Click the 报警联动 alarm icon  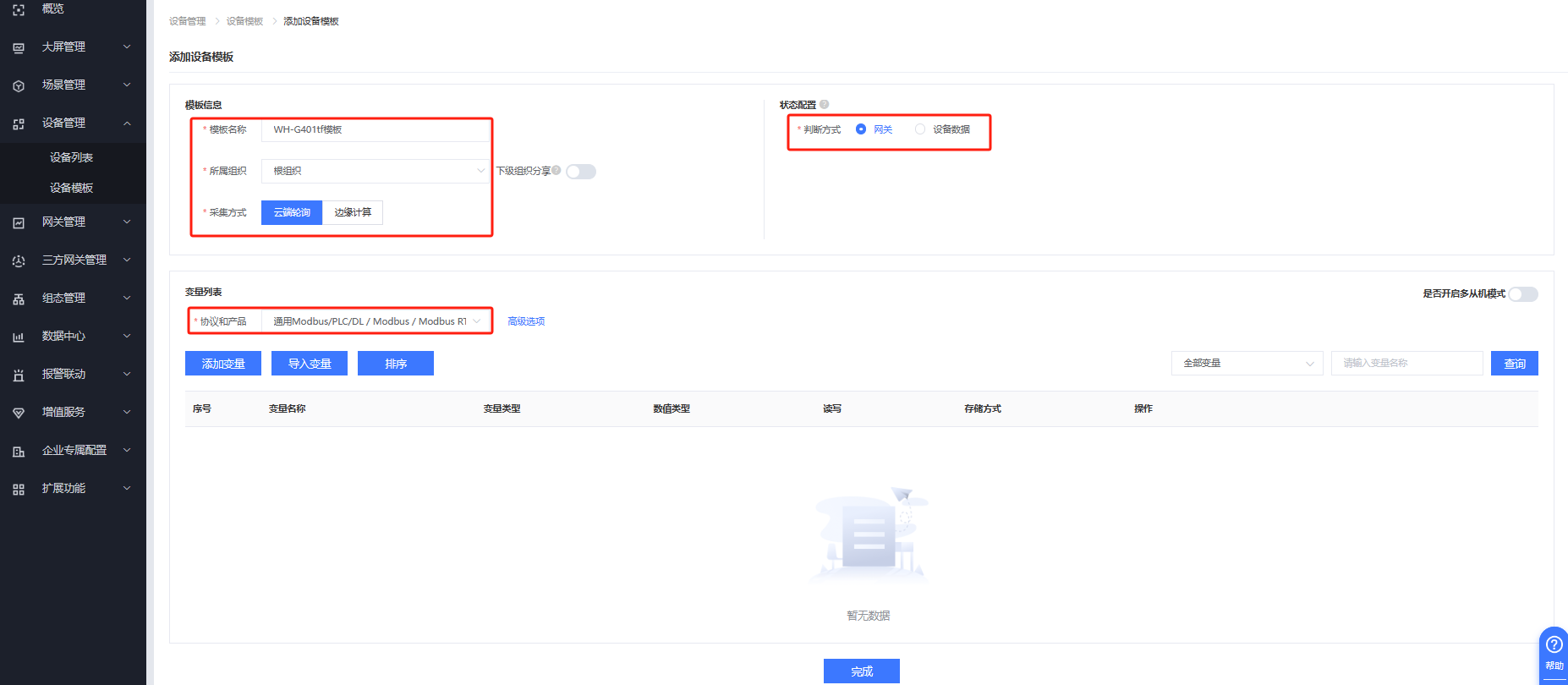click(x=19, y=375)
